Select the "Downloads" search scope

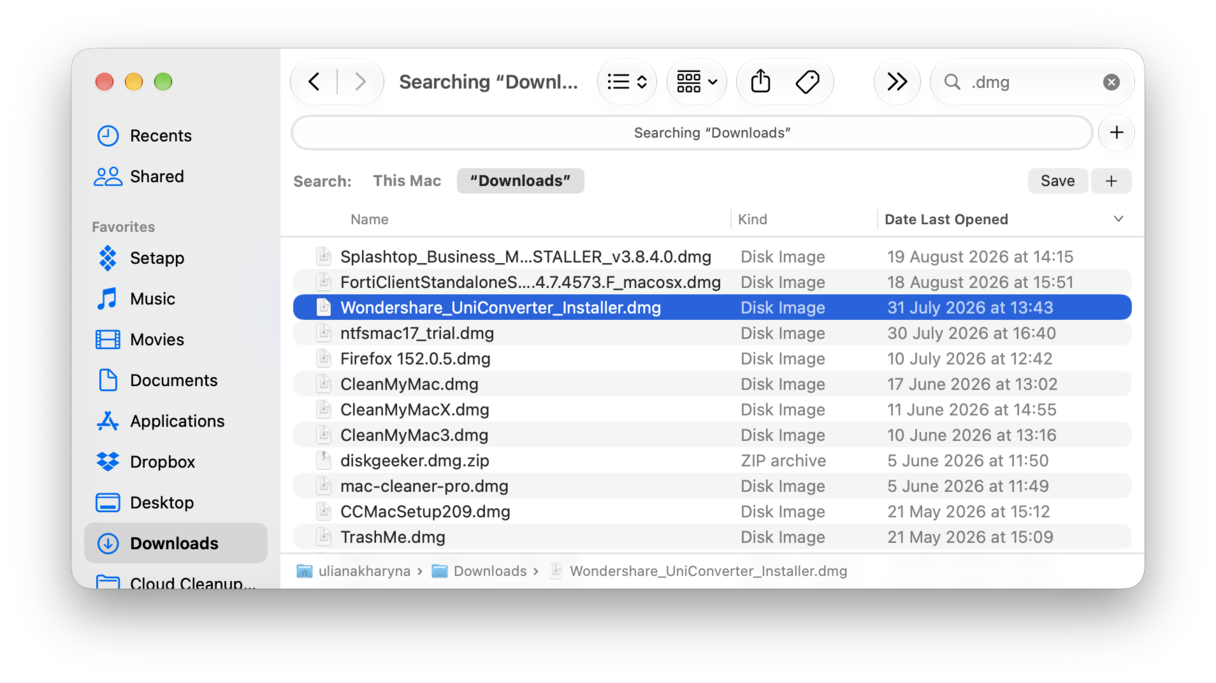tap(520, 181)
